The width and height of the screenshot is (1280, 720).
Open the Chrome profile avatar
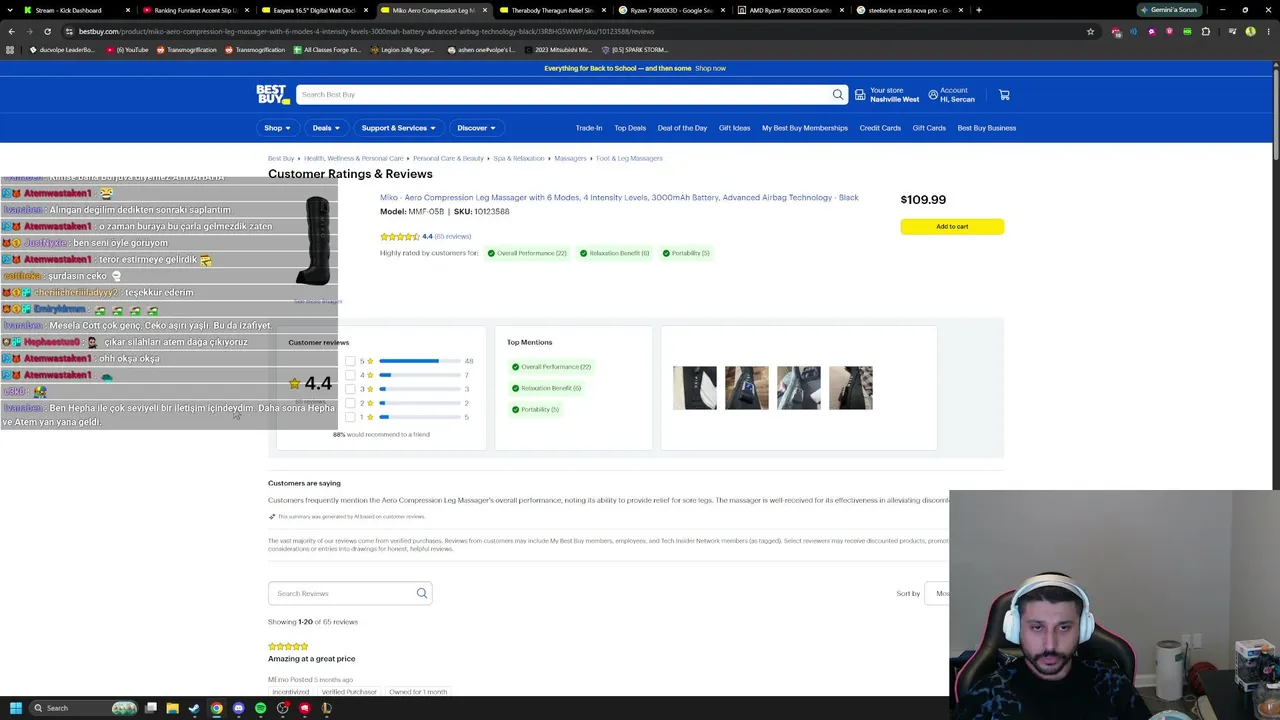[1250, 31]
